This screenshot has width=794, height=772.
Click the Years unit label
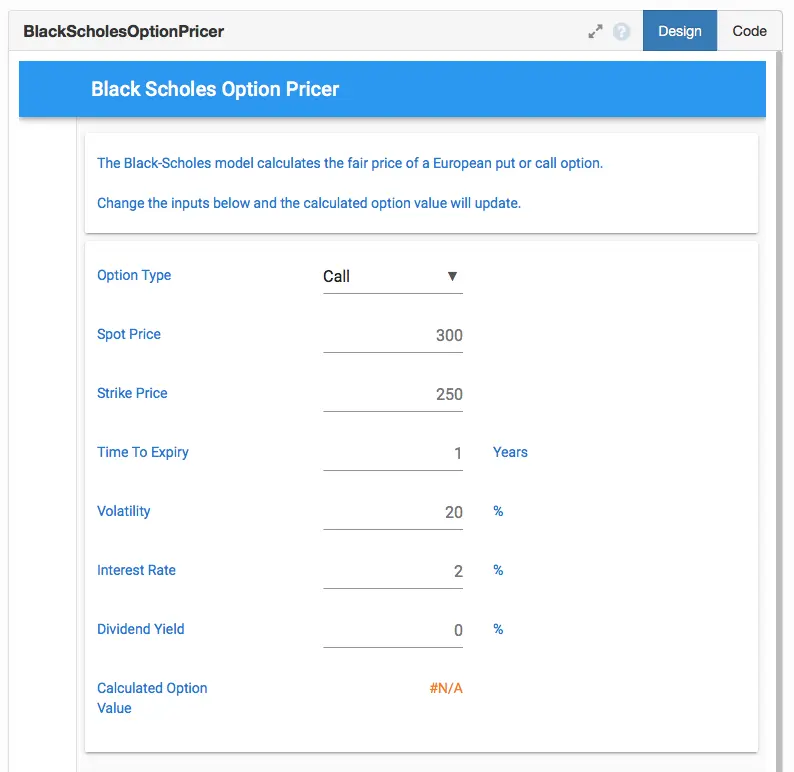coord(510,452)
